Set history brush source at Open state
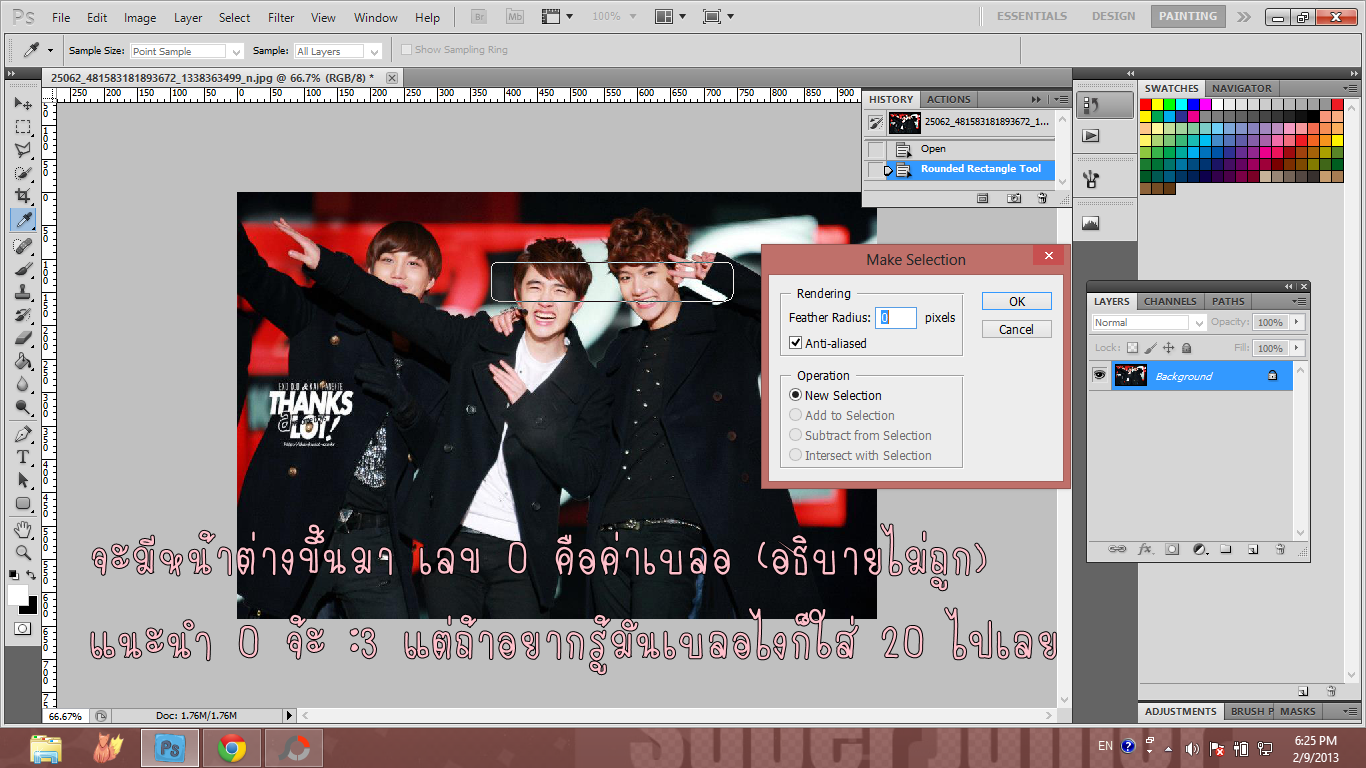Viewport: 1366px width, 768px height. coord(876,149)
